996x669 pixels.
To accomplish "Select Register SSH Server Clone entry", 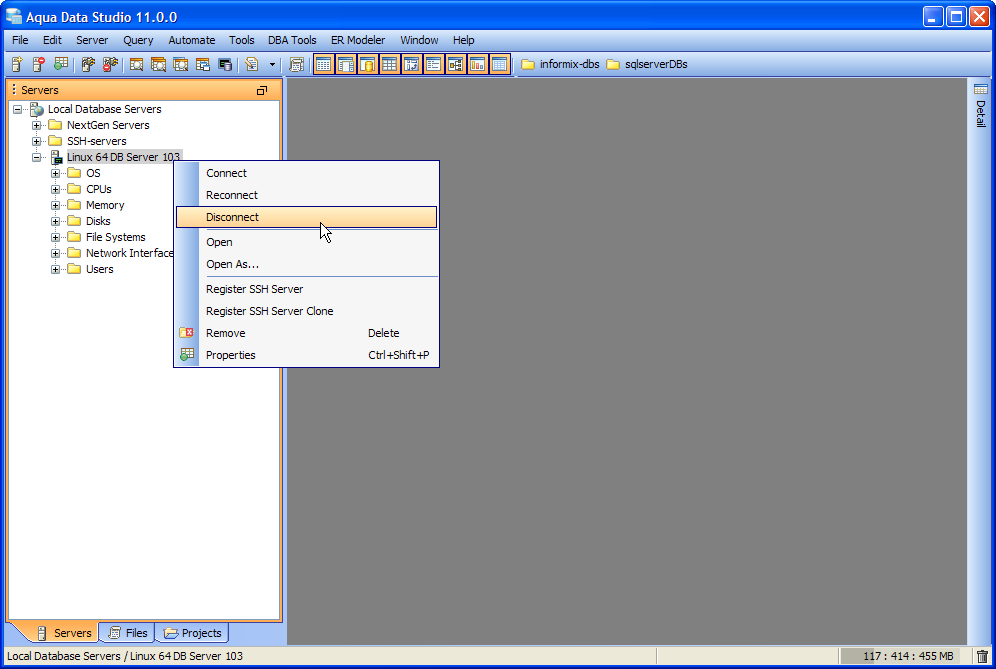I will click(x=306, y=311).
